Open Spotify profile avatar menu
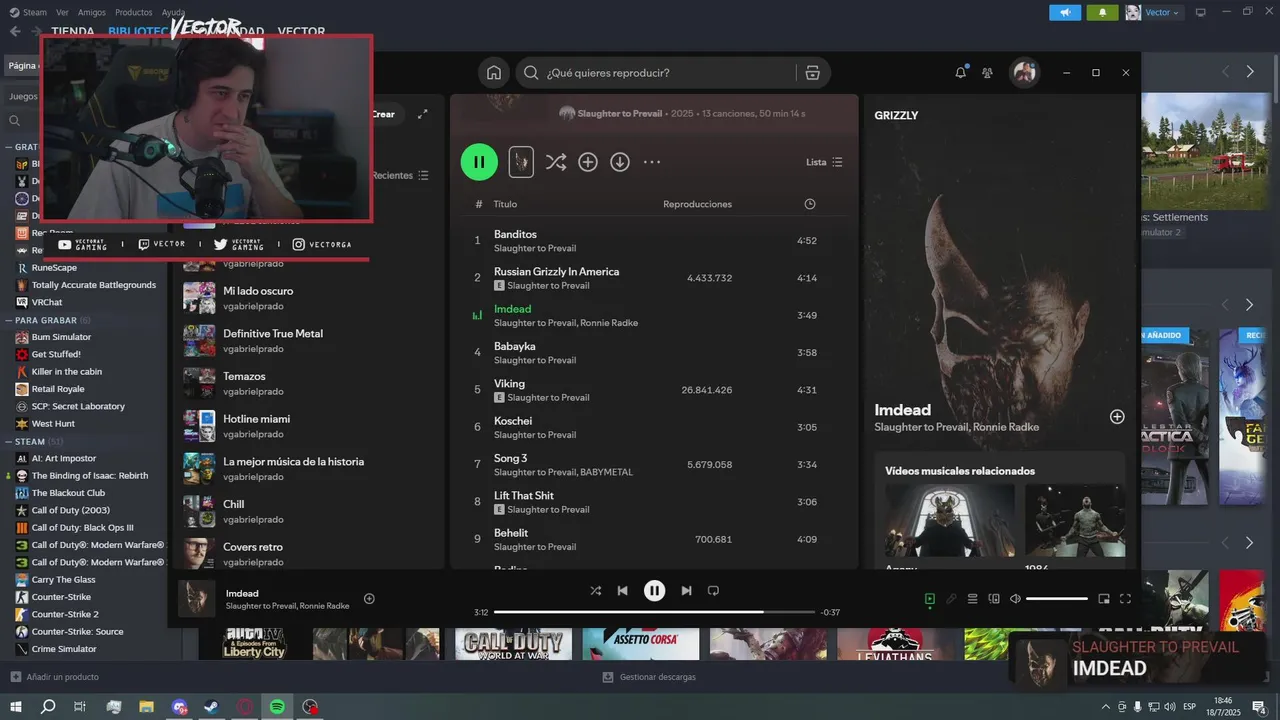 click(x=1024, y=73)
